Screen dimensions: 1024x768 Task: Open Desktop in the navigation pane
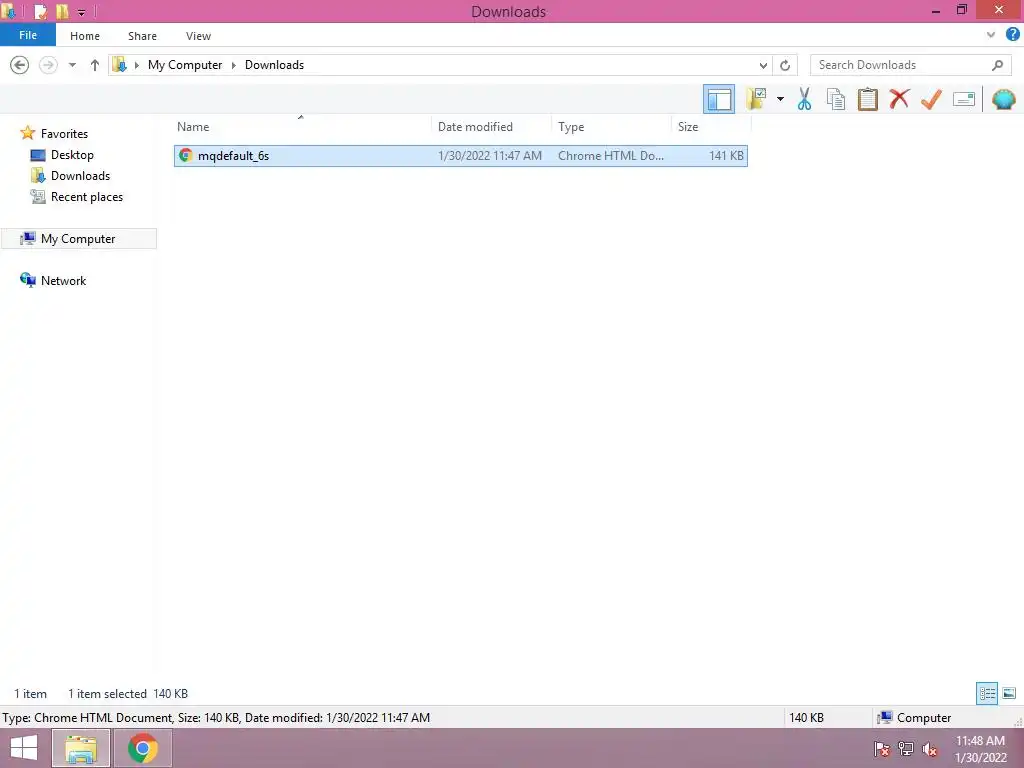point(72,155)
